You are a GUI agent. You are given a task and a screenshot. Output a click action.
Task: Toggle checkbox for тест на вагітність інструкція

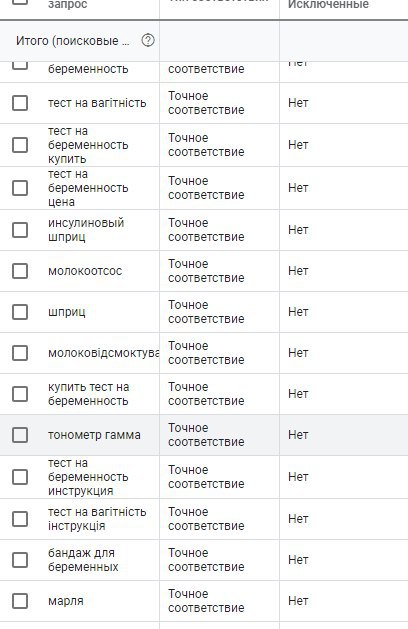(20, 519)
